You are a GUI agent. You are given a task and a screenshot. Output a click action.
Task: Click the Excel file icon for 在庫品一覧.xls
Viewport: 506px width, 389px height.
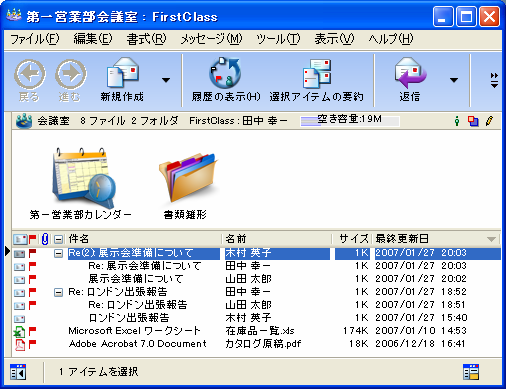click(x=19, y=332)
